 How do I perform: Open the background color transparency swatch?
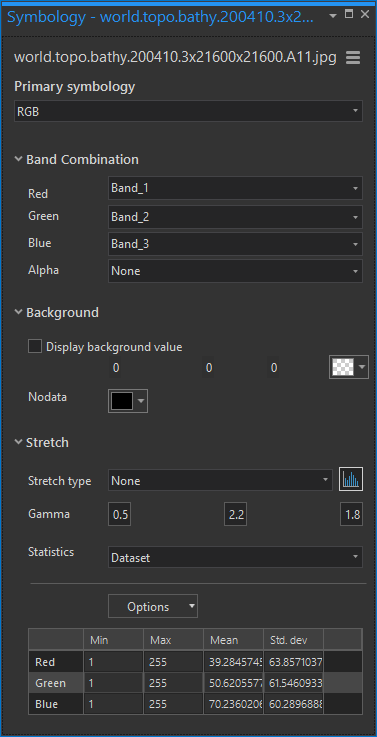(x=349, y=367)
